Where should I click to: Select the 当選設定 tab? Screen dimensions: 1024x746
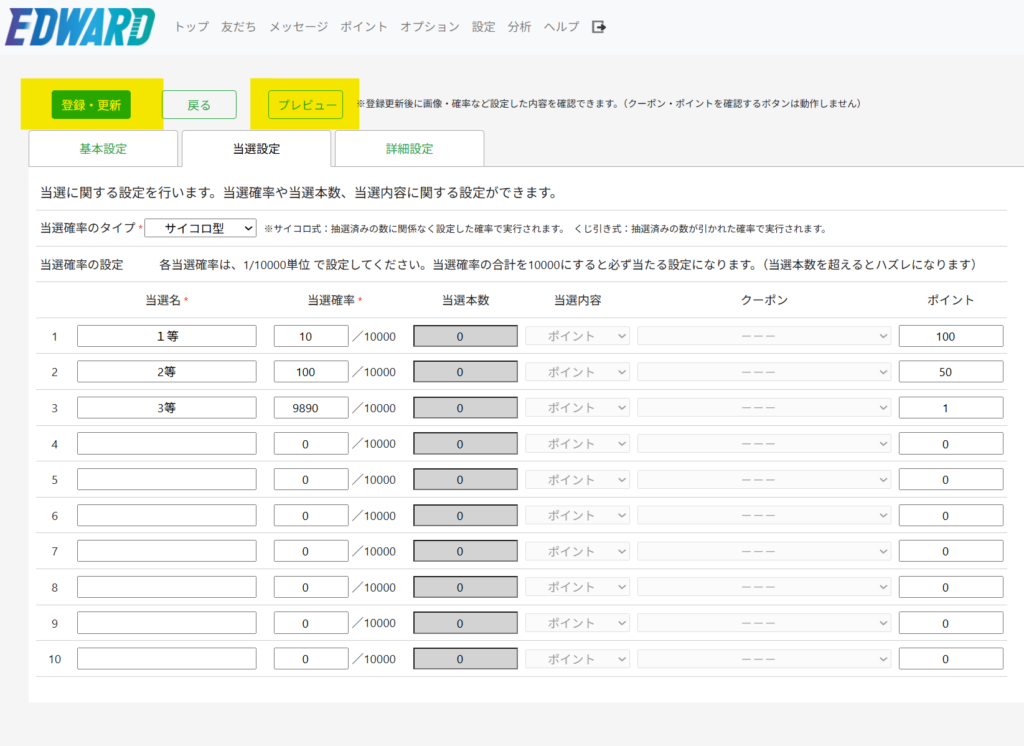click(257, 149)
